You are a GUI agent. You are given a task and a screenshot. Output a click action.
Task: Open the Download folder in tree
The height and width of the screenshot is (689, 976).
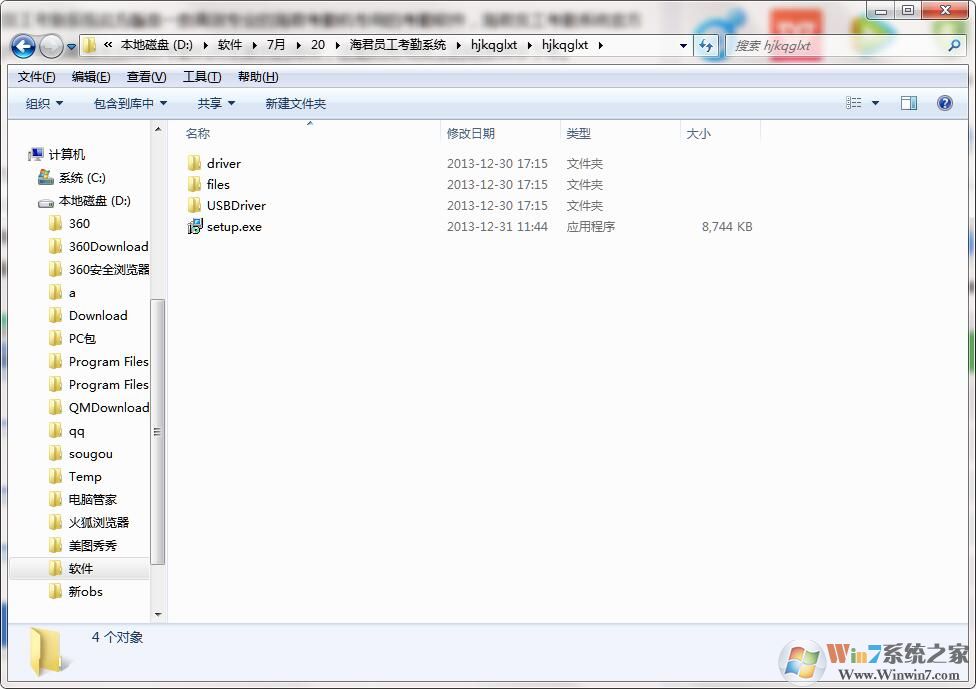(98, 316)
